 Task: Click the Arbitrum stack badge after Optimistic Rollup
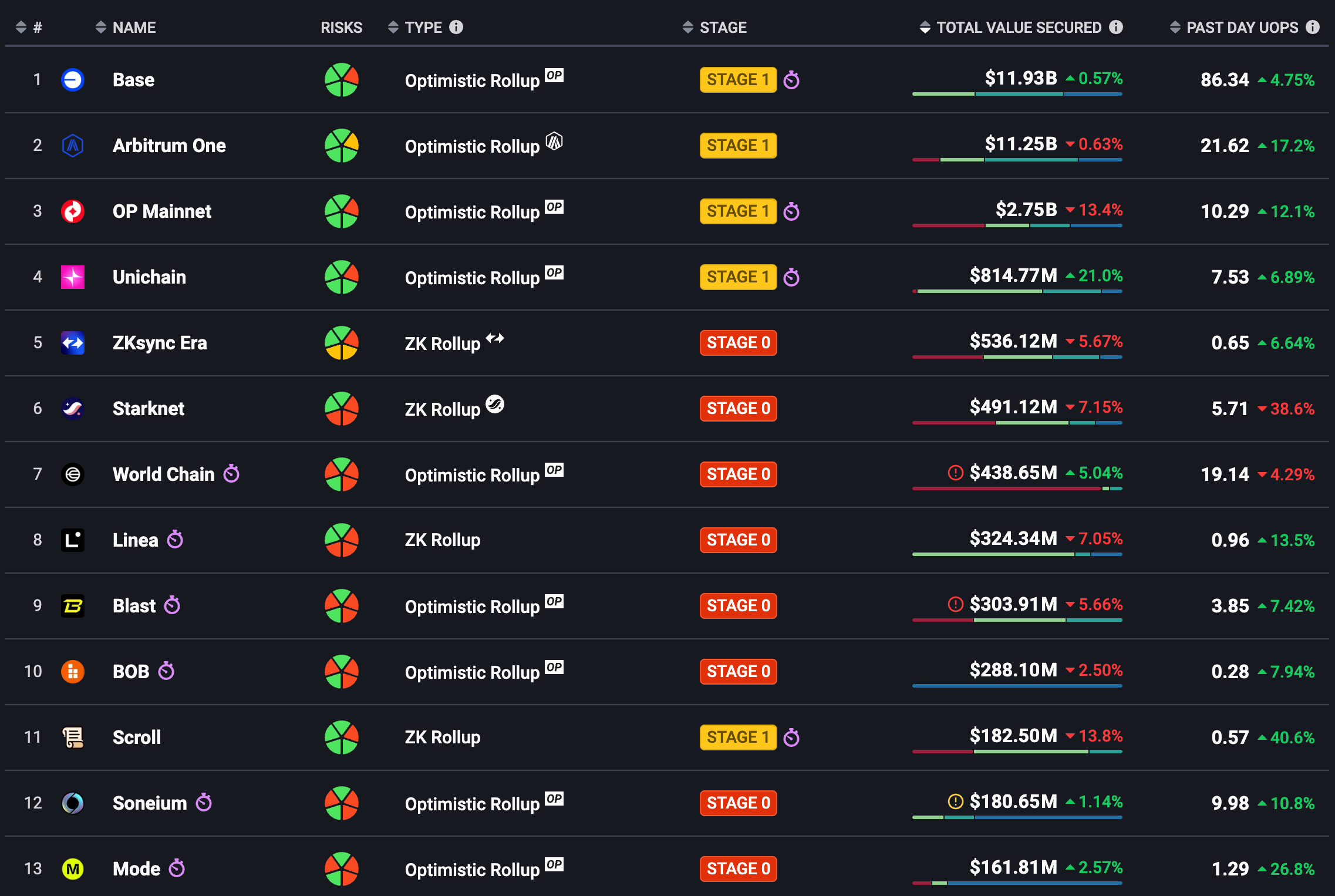click(x=554, y=141)
